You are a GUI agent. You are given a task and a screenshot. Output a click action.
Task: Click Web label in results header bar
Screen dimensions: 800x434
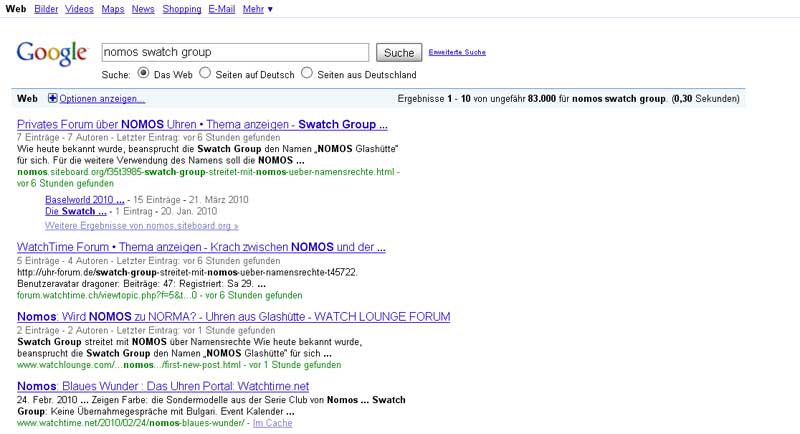tap(27, 98)
